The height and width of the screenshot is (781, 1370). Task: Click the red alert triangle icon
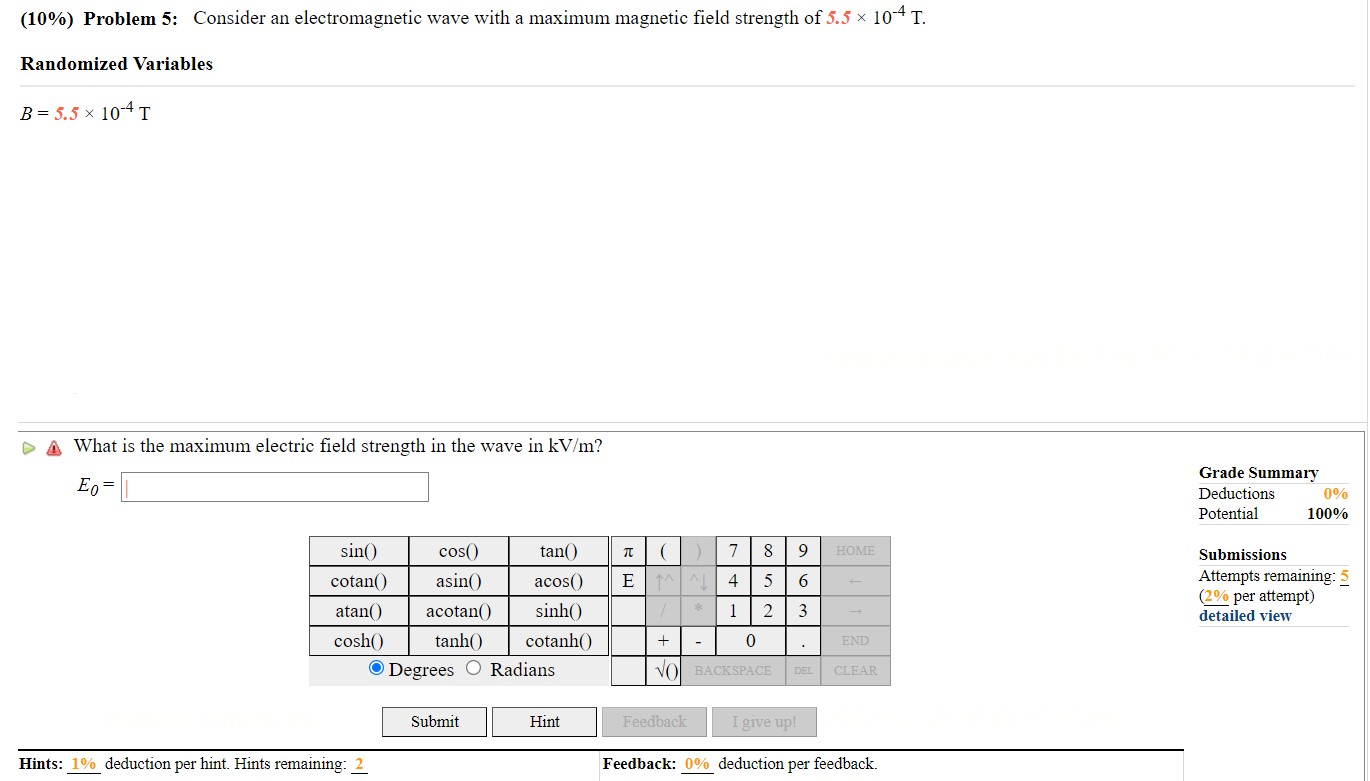pyautogui.click(x=52, y=447)
